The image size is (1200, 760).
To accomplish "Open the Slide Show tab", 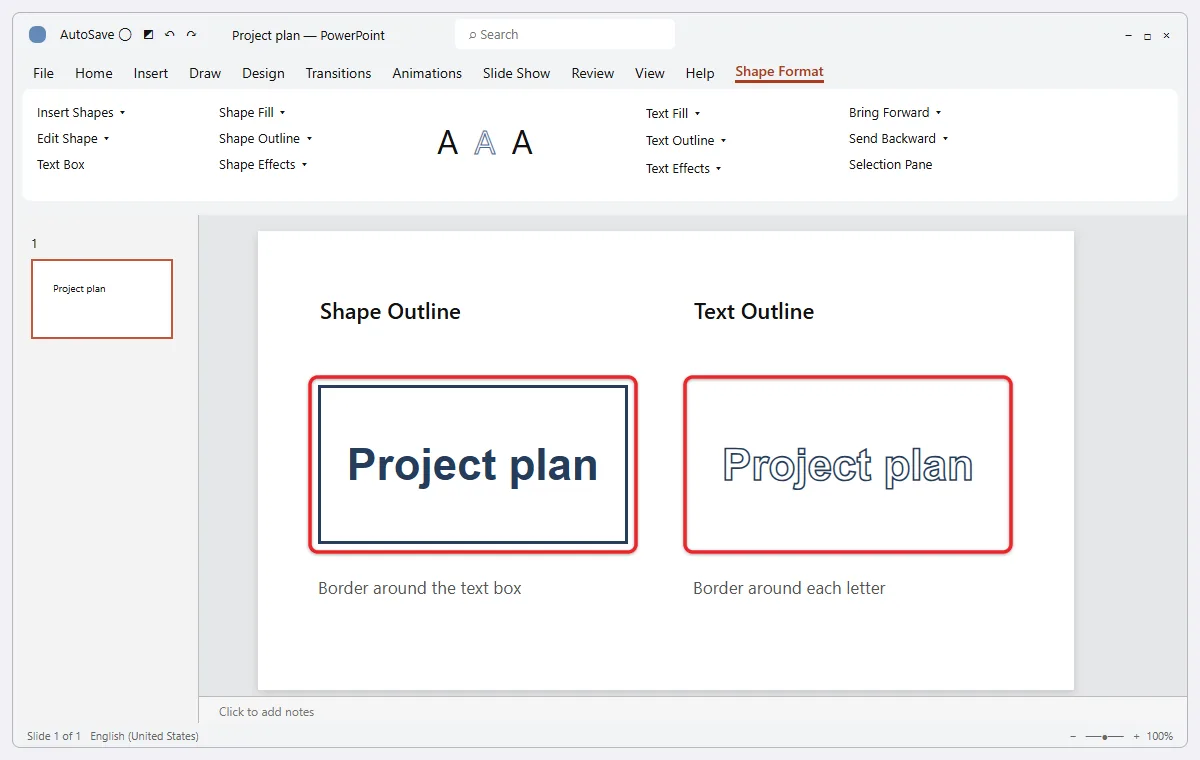I will (x=516, y=73).
